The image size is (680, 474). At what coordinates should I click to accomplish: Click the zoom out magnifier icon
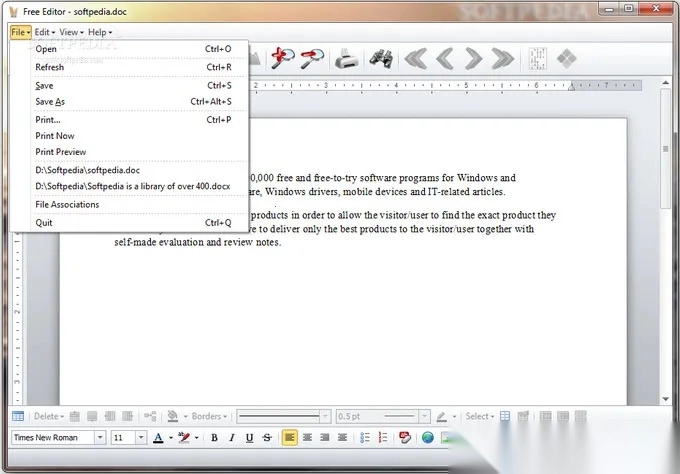(311, 59)
